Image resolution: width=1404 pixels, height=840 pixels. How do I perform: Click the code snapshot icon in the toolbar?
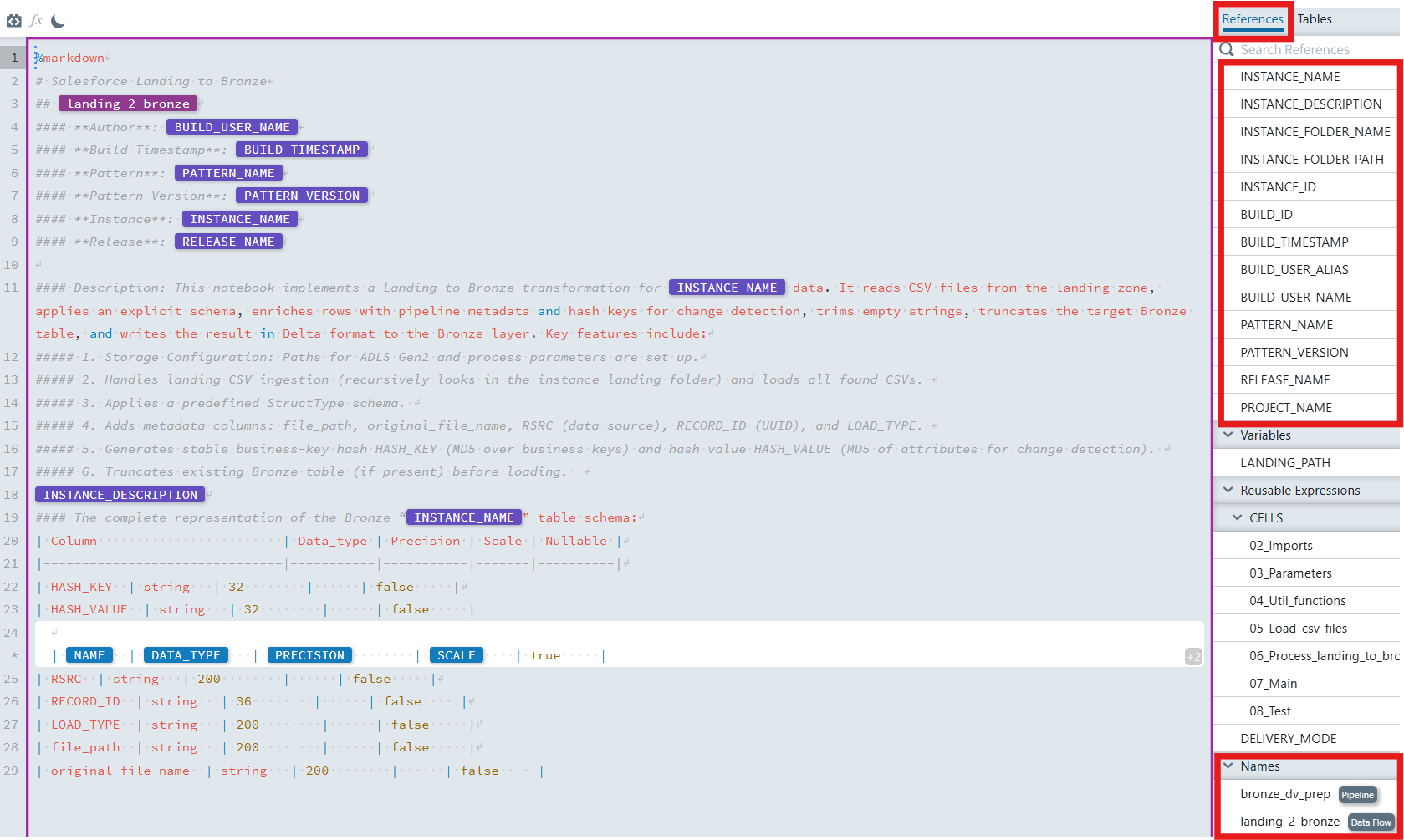point(14,21)
